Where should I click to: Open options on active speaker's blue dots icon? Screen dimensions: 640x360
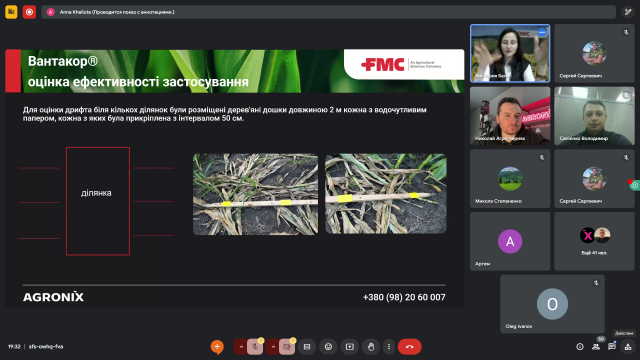coord(542,32)
